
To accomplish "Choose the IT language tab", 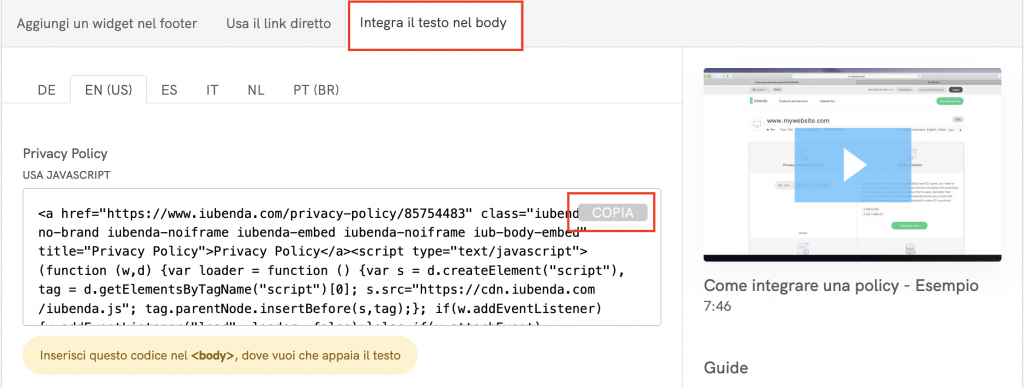I will pyautogui.click(x=212, y=90).
